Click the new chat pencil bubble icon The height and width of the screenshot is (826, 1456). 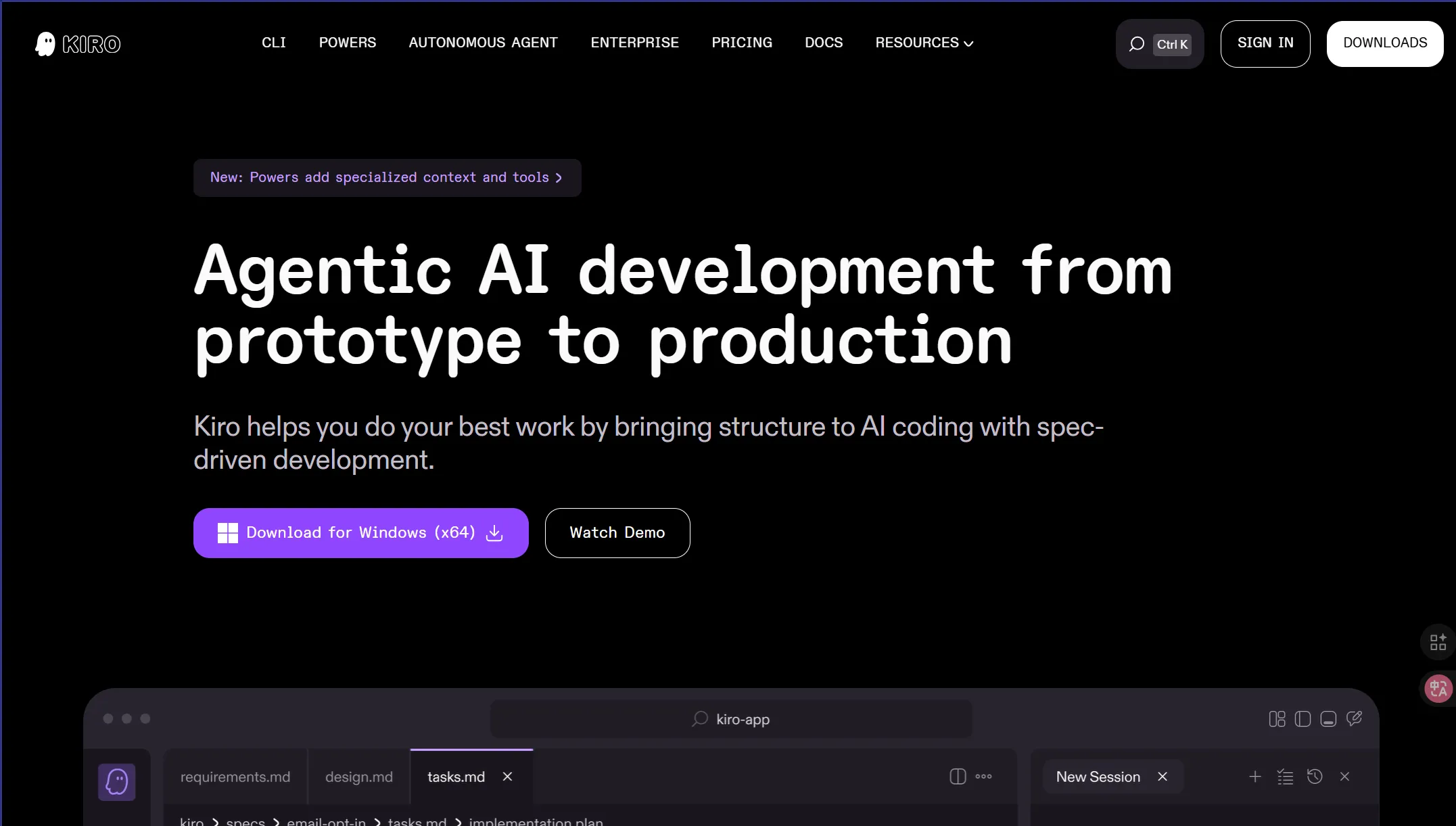(x=1354, y=718)
